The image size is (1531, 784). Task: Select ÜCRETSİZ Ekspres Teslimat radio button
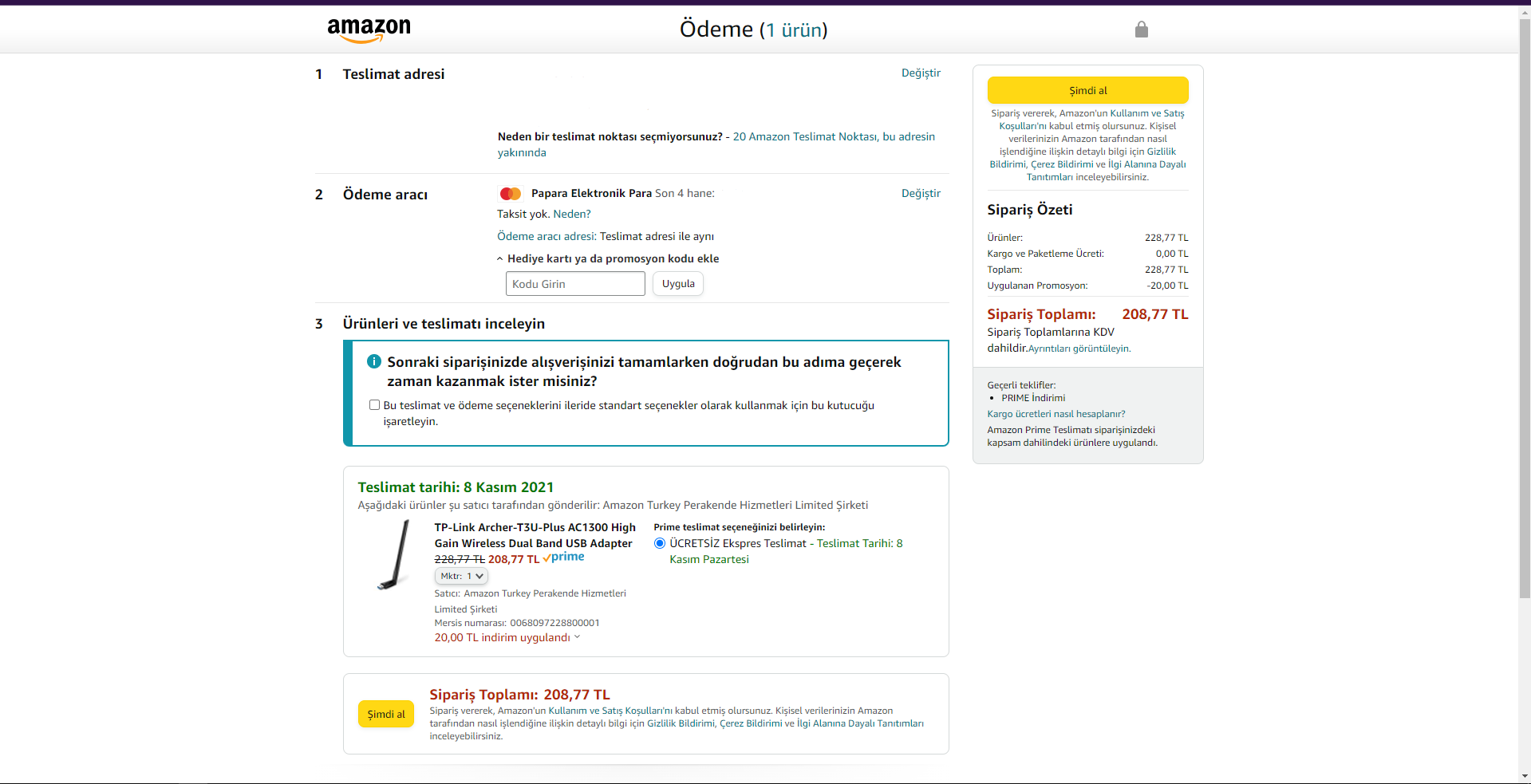(660, 543)
